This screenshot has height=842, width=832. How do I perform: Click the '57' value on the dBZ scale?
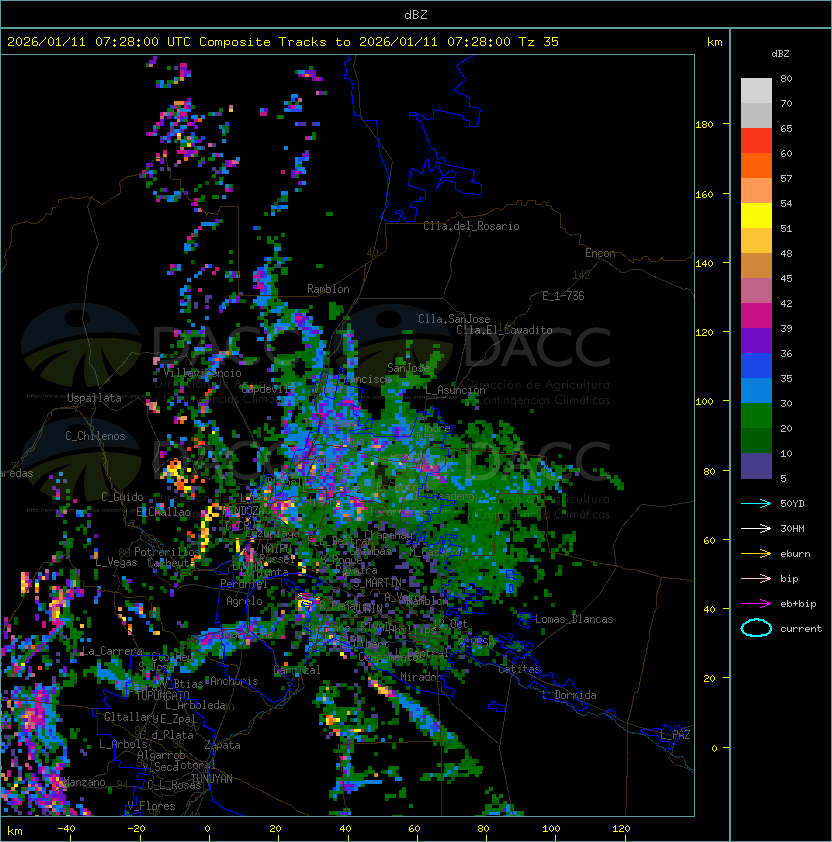(786, 178)
